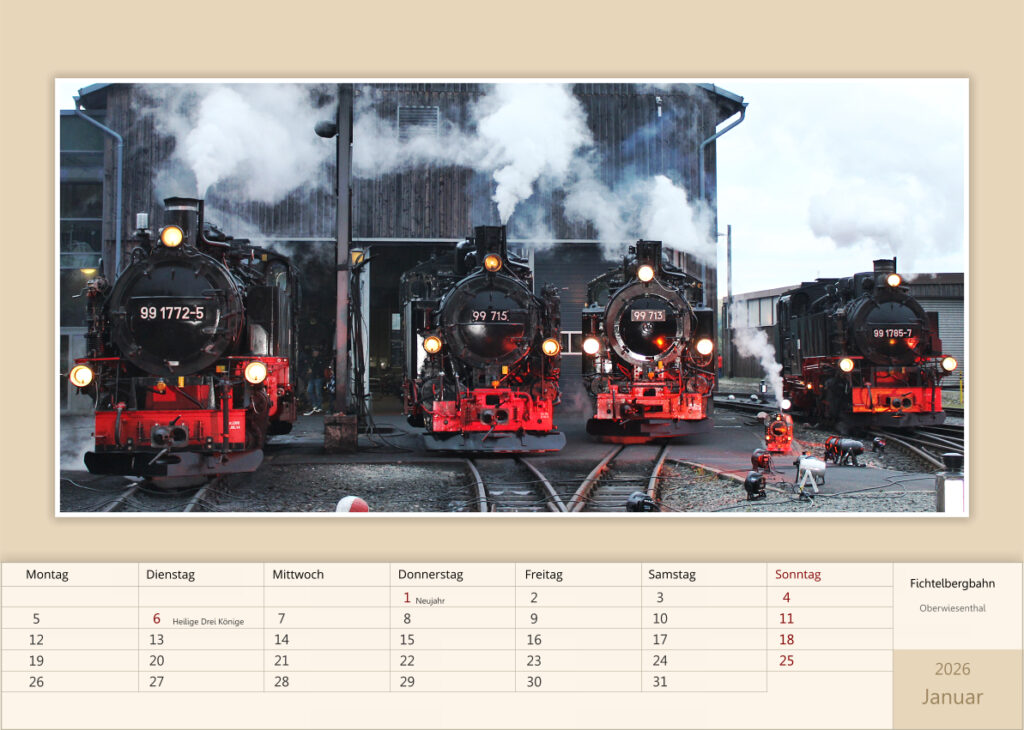The height and width of the screenshot is (730, 1024).
Task: Click Friday date 16
Action: point(534,640)
